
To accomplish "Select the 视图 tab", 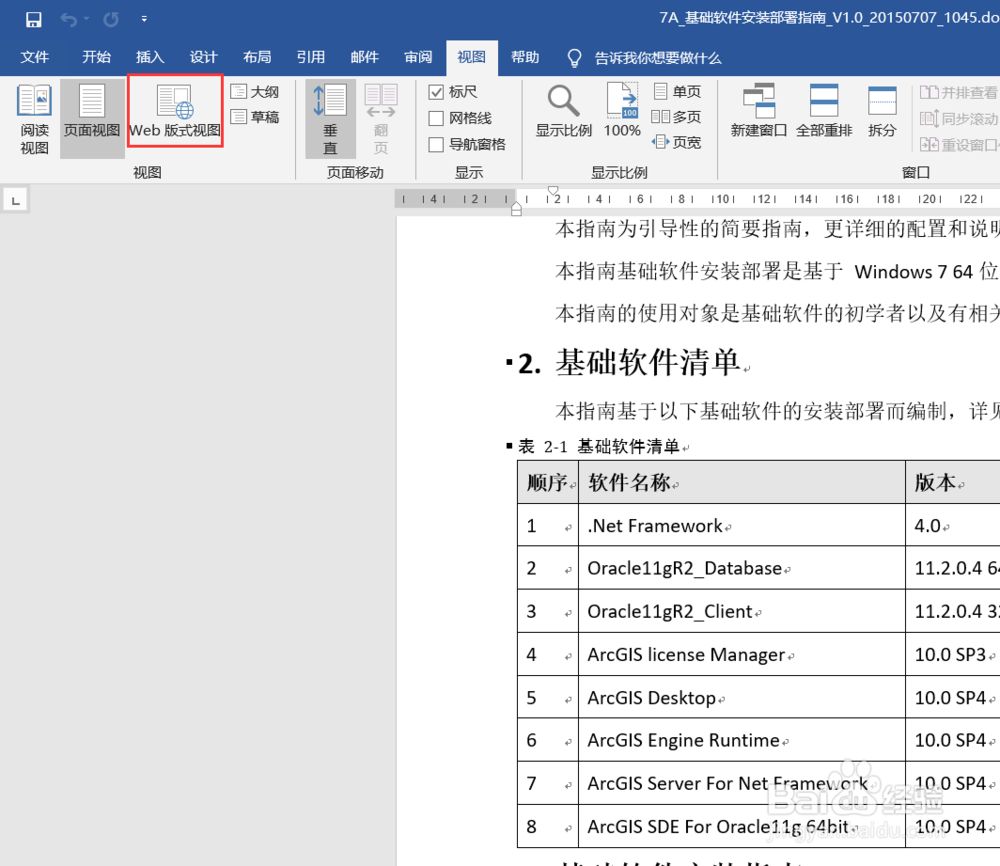I will (471, 57).
